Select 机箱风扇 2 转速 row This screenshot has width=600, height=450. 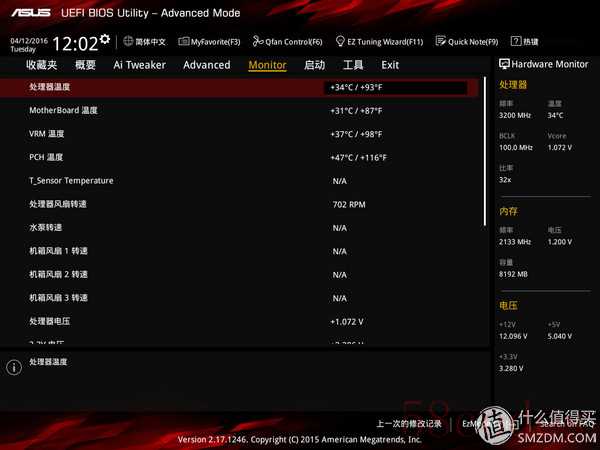[239, 275]
